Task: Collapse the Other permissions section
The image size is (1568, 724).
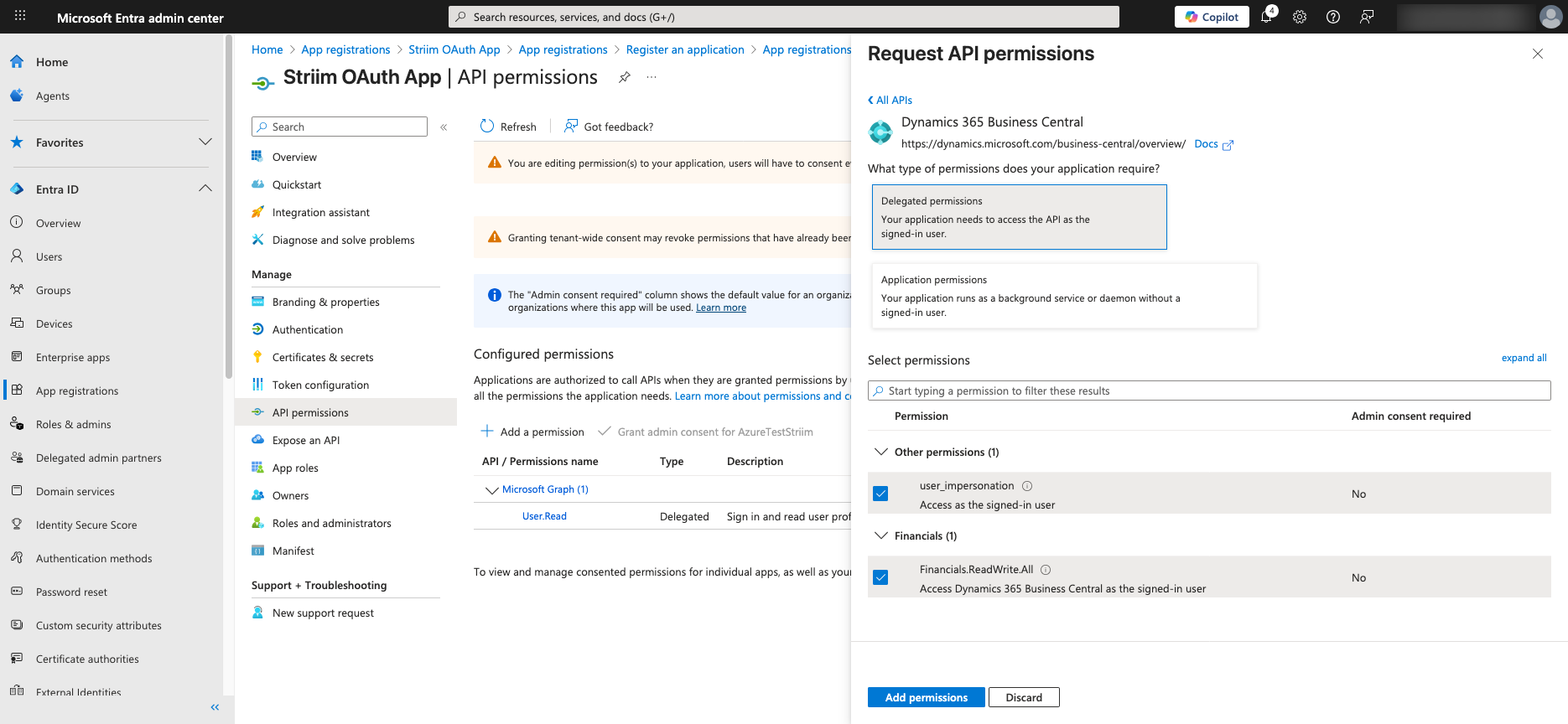Action: point(881,451)
